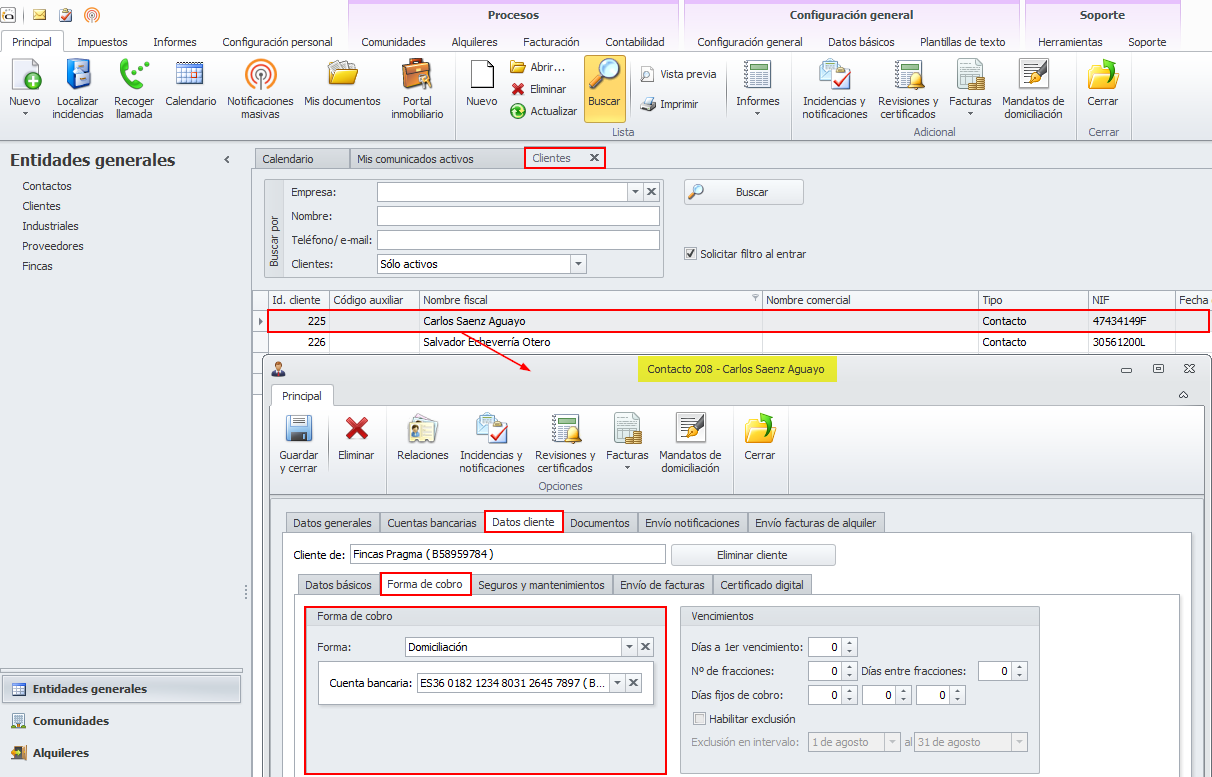The image size is (1212, 777).
Task: Select the Salvador Echeverría Otero row
Action: (730, 342)
